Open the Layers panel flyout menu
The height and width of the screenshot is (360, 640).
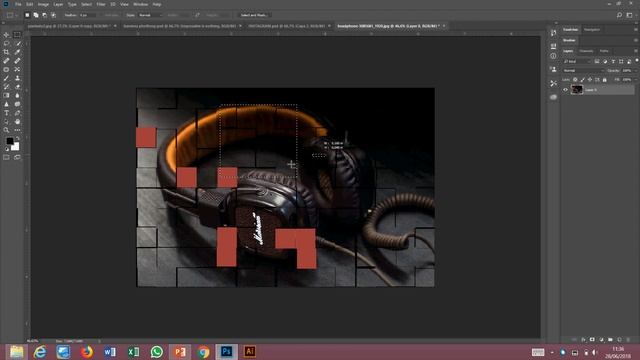[x=636, y=51]
